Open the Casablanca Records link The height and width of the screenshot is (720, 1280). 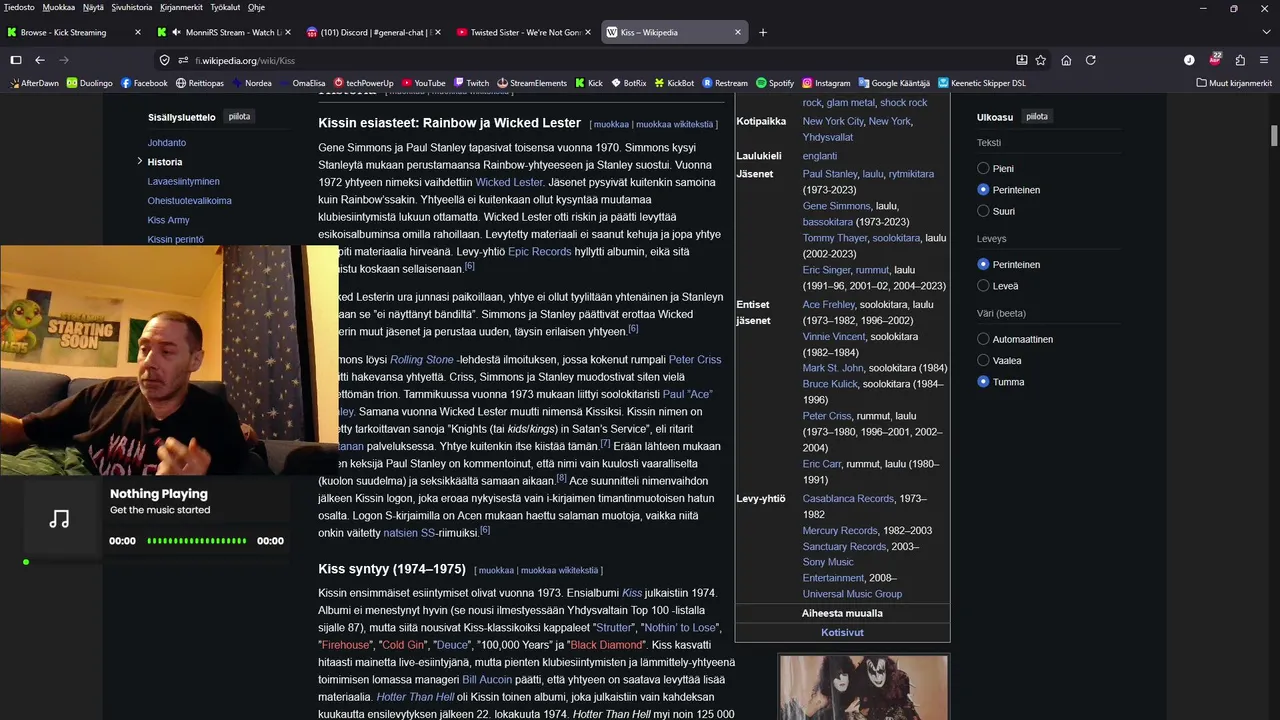(848, 499)
